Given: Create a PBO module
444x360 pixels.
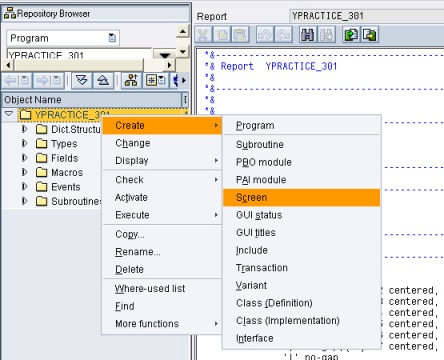Looking at the screenshot, I should (301, 162).
